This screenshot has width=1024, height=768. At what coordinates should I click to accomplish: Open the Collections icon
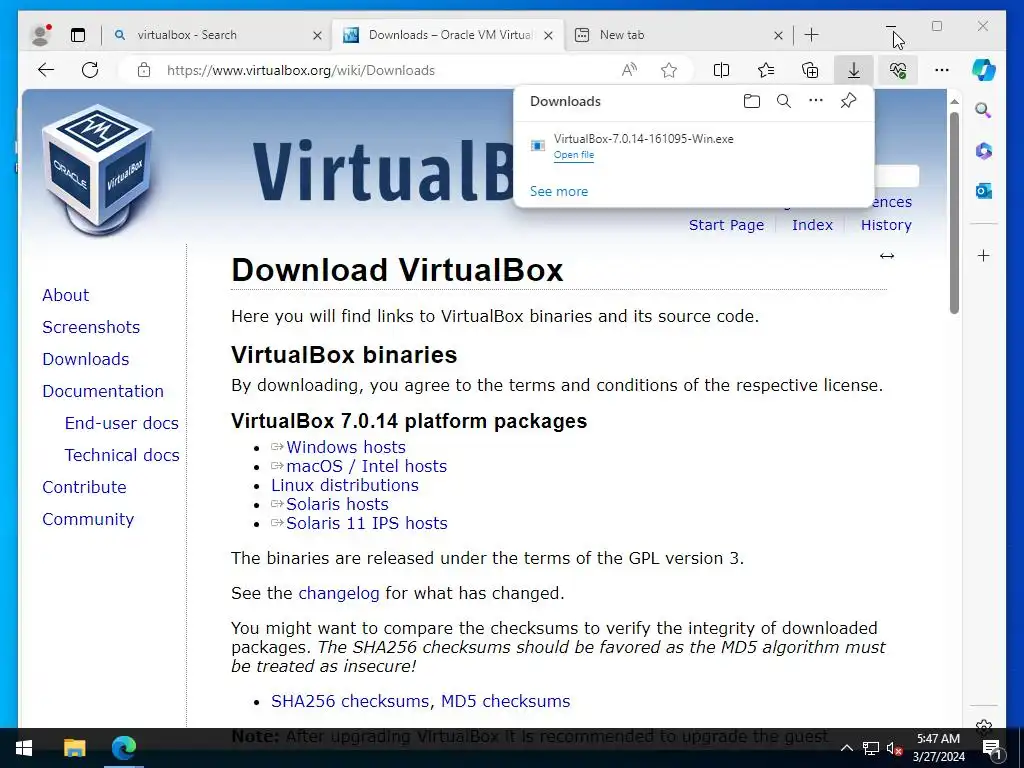pos(810,70)
